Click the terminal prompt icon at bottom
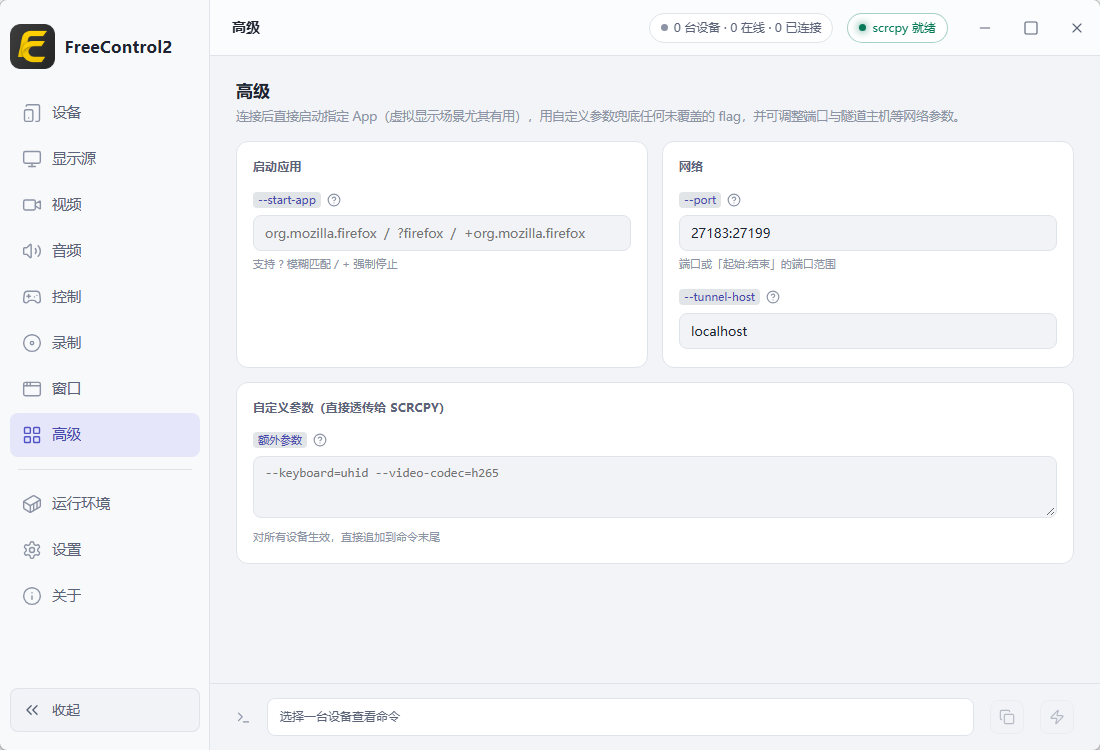 (x=243, y=717)
